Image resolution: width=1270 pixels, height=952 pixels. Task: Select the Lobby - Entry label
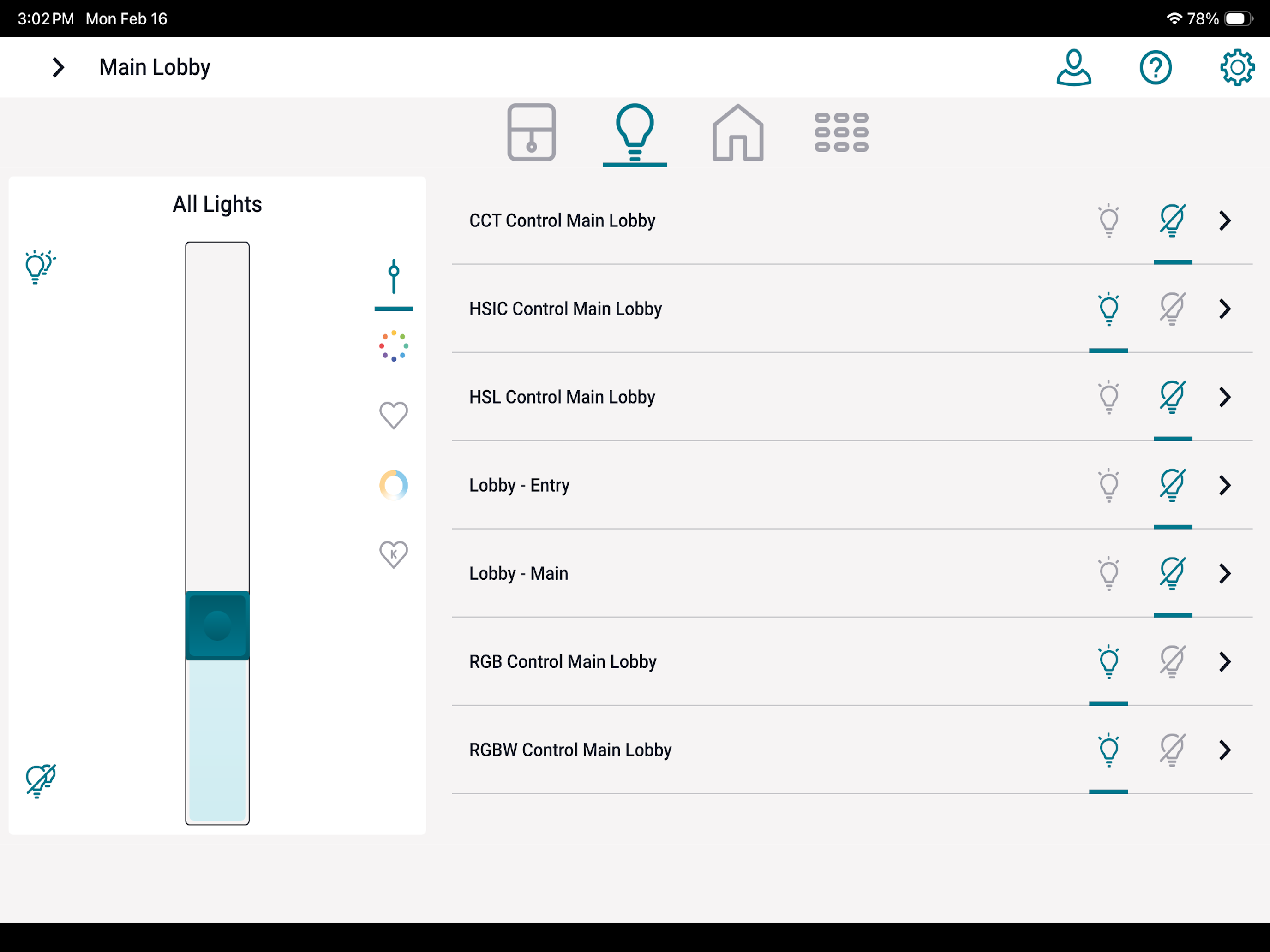pos(519,486)
